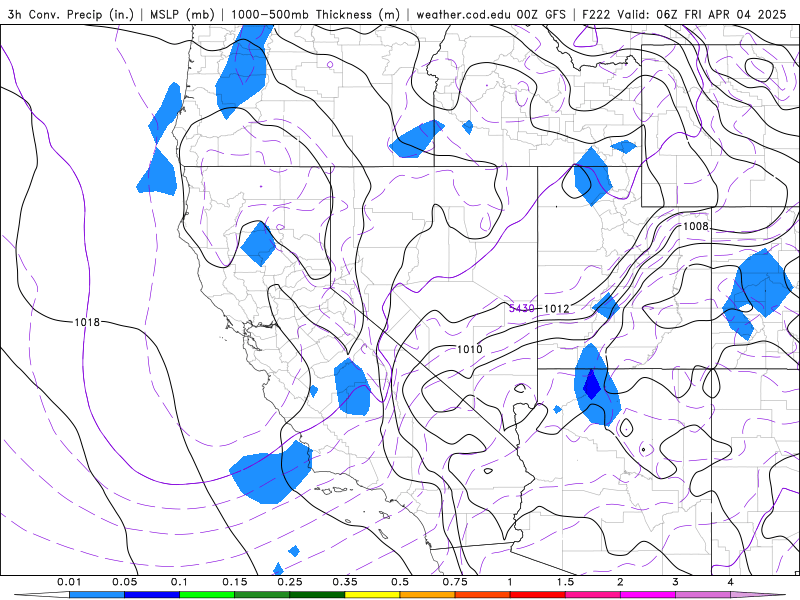Click the legend value 1.5
800x600 pixels.
(x=565, y=582)
